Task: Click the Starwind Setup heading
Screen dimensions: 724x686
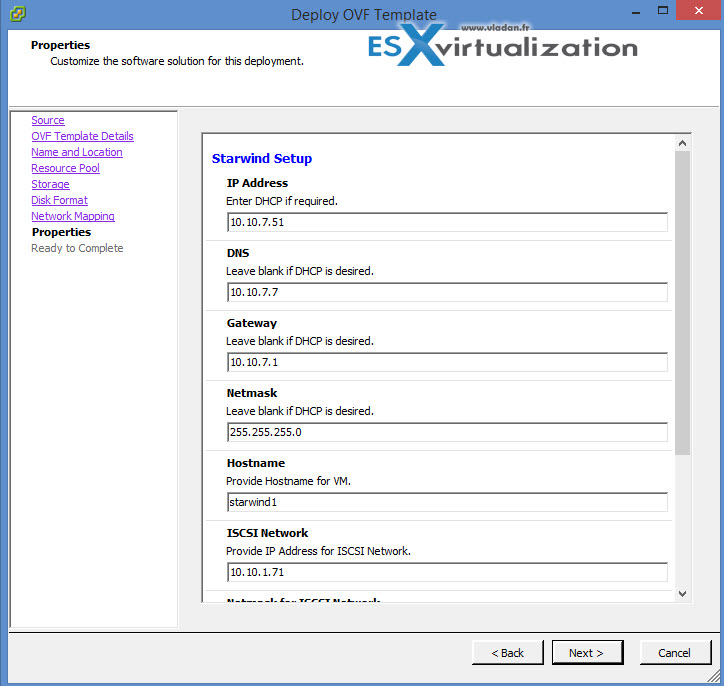Action: [x=262, y=158]
